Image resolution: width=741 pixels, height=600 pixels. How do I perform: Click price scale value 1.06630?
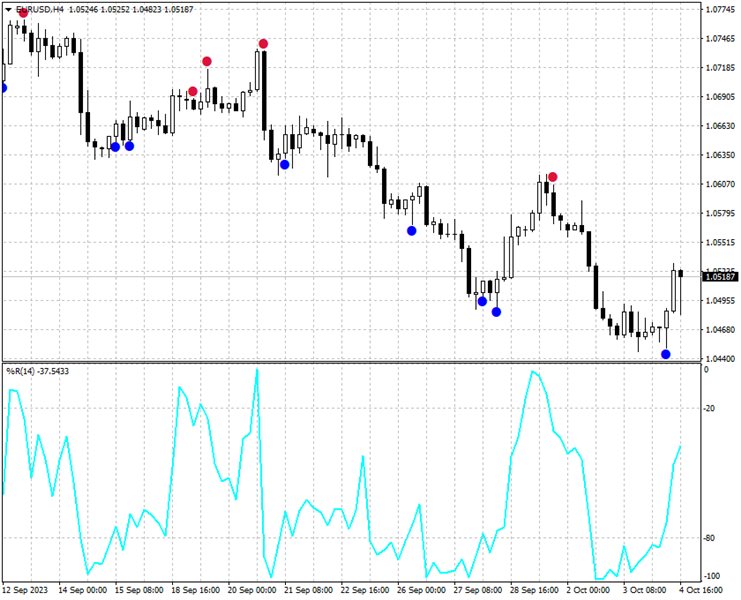(720, 126)
